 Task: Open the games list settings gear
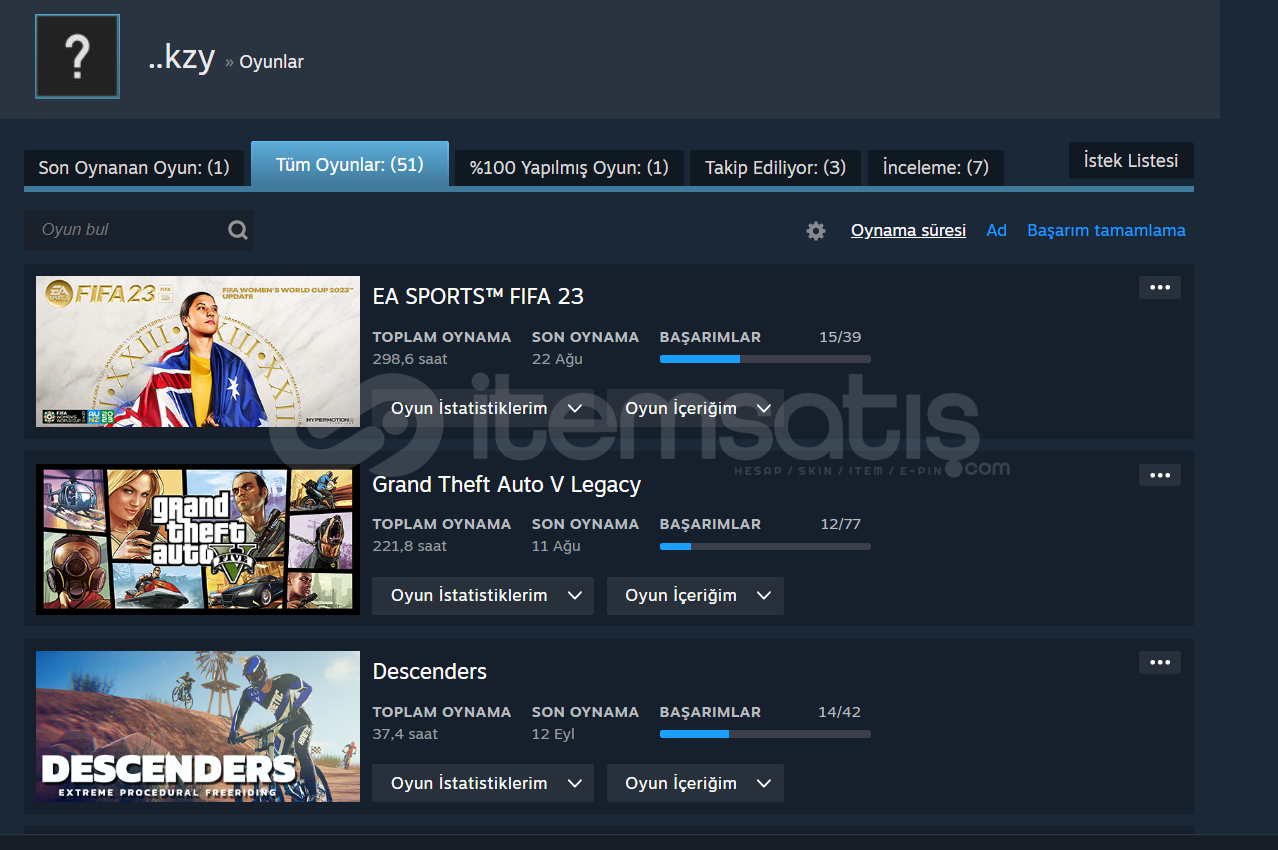816,231
